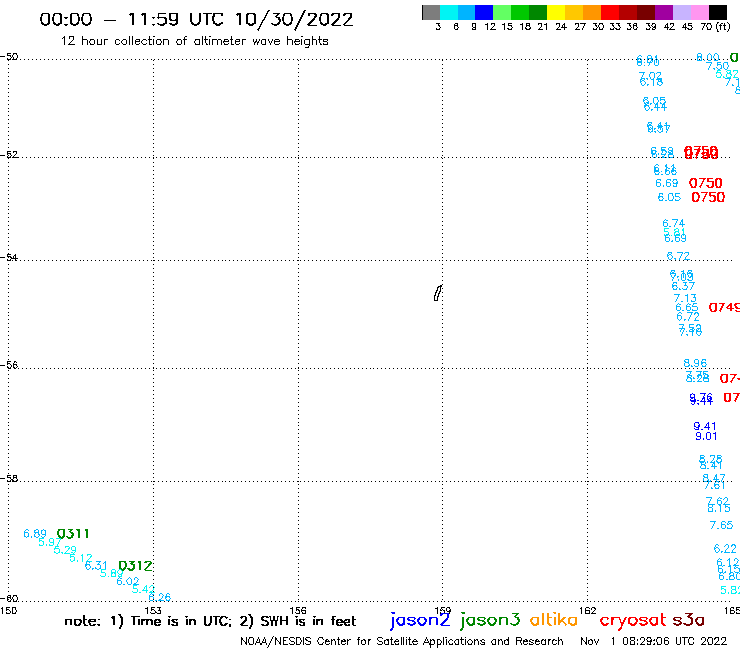This screenshot has width=740, height=650.
Task: Click the pink swatch in the color scale
Action: pyautogui.click(x=699, y=12)
